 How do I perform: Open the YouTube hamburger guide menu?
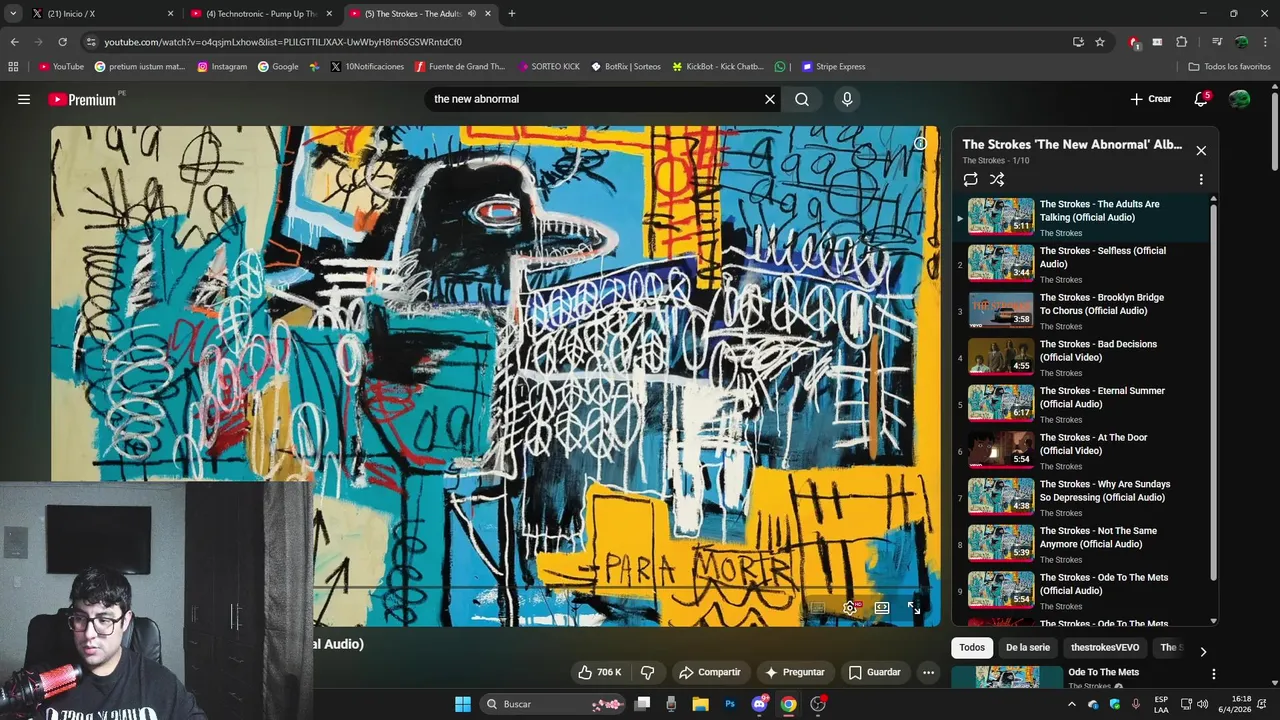[24, 99]
